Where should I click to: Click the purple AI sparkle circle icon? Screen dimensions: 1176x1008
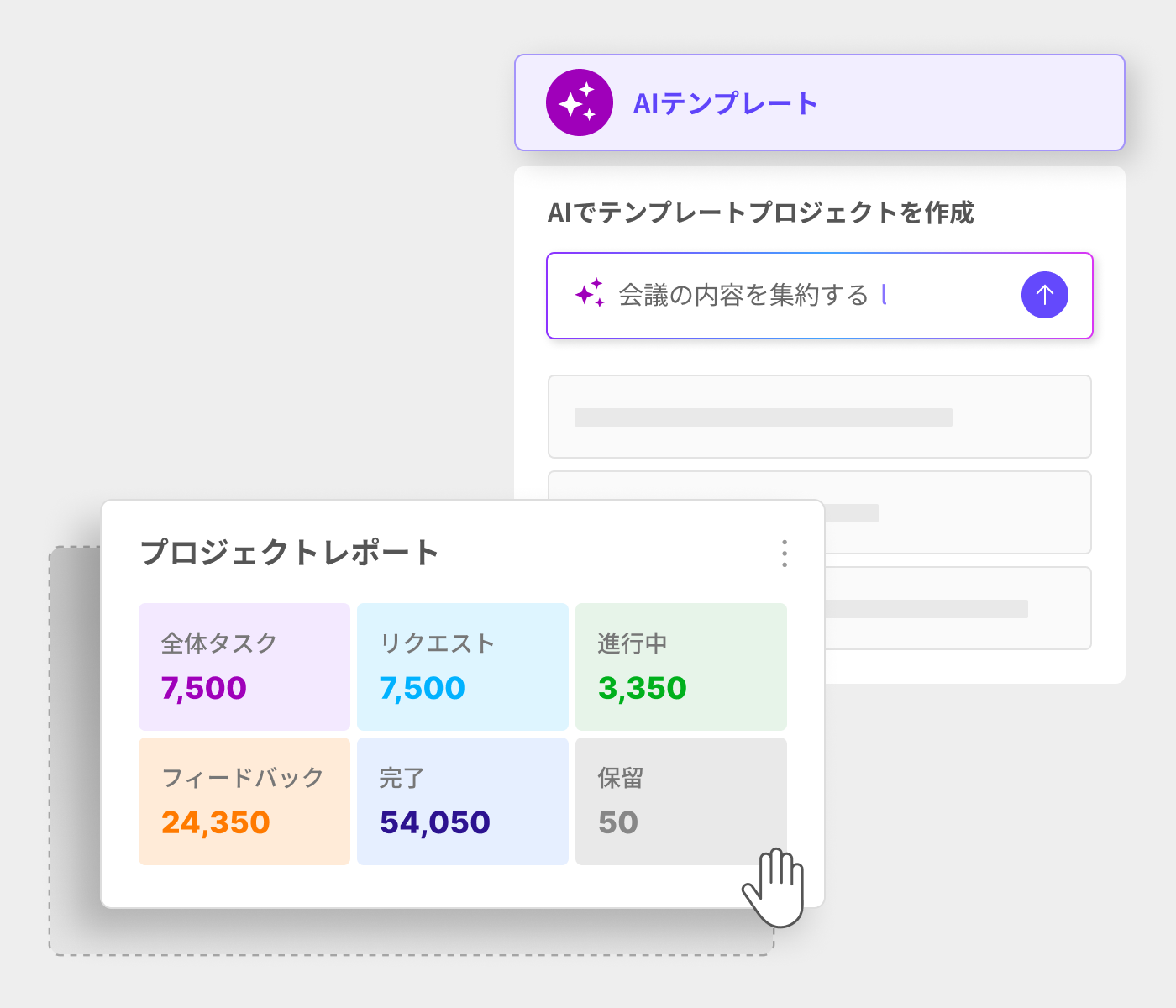[x=579, y=102]
